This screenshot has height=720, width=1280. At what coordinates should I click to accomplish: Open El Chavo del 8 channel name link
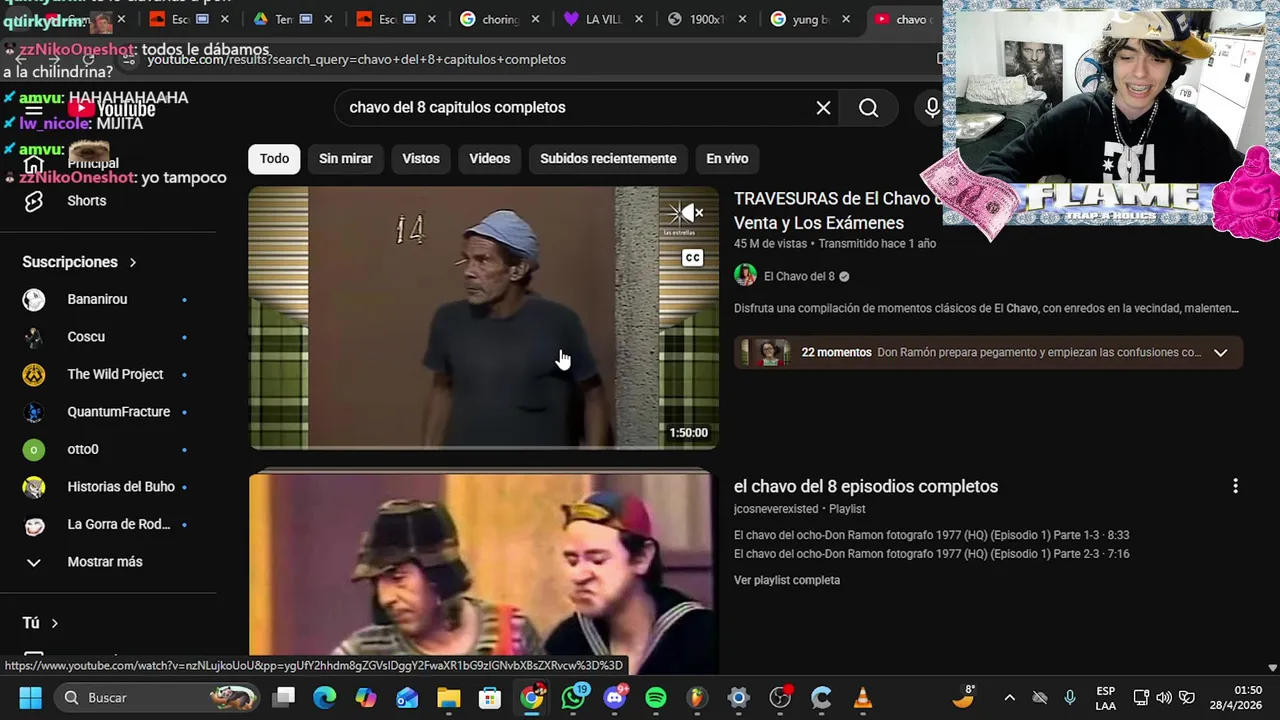click(x=799, y=276)
